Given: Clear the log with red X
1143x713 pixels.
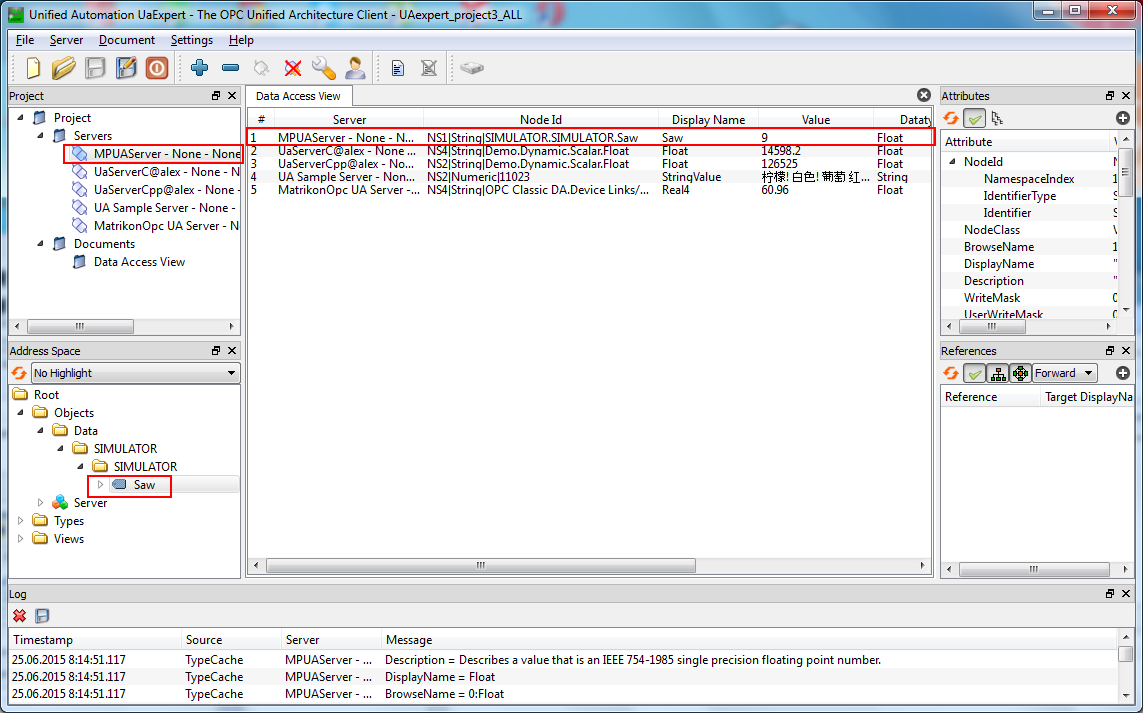Looking at the screenshot, I should pyautogui.click(x=20, y=616).
